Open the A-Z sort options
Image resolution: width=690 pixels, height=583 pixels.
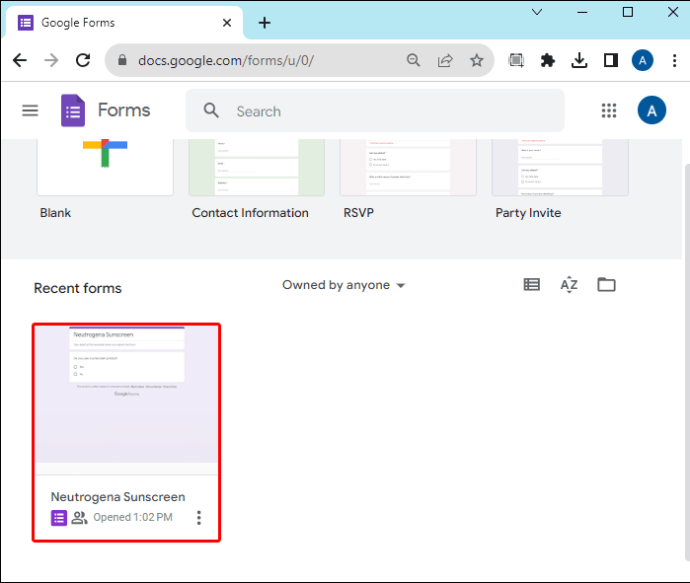click(x=569, y=285)
